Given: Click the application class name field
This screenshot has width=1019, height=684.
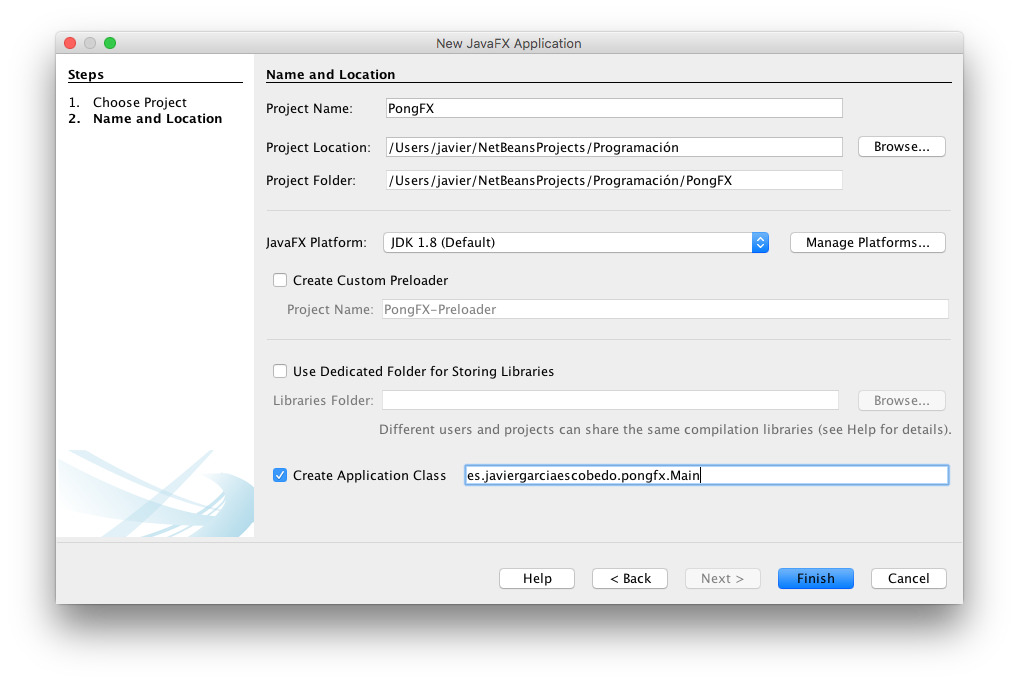Looking at the screenshot, I should click(x=705, y=476).
